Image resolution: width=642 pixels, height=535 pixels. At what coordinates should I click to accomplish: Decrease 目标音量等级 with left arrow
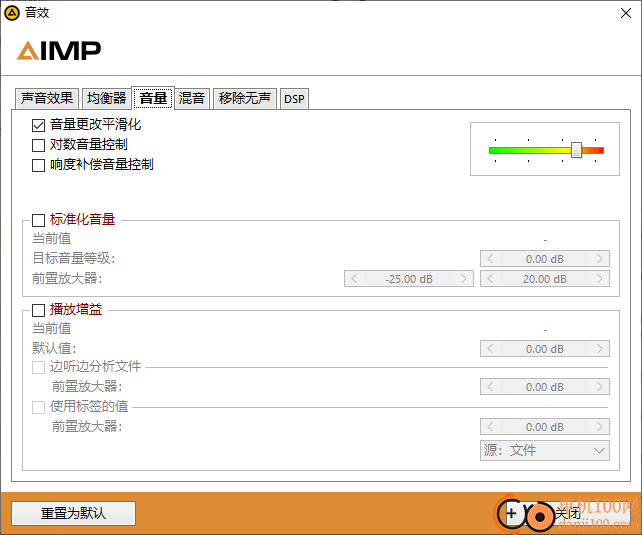click(490, 259)
